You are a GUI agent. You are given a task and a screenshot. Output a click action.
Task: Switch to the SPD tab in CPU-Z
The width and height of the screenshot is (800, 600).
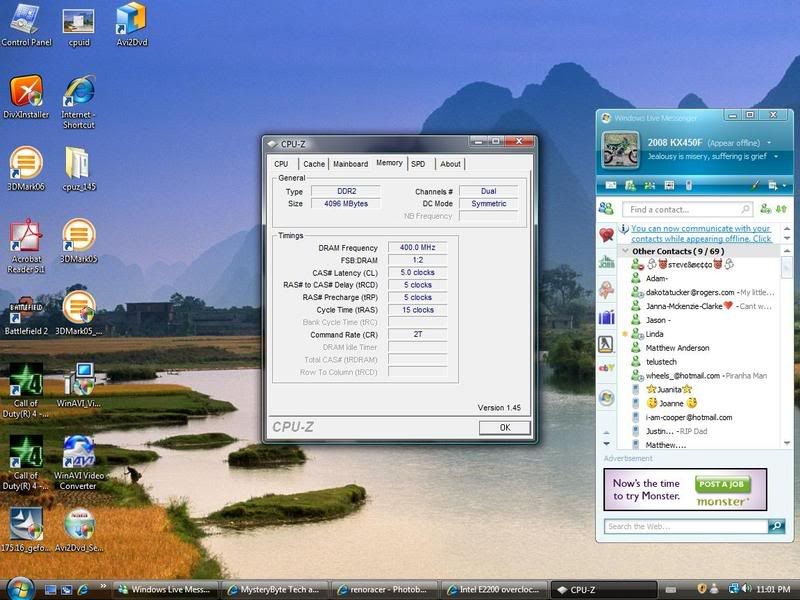coord(418,164)
